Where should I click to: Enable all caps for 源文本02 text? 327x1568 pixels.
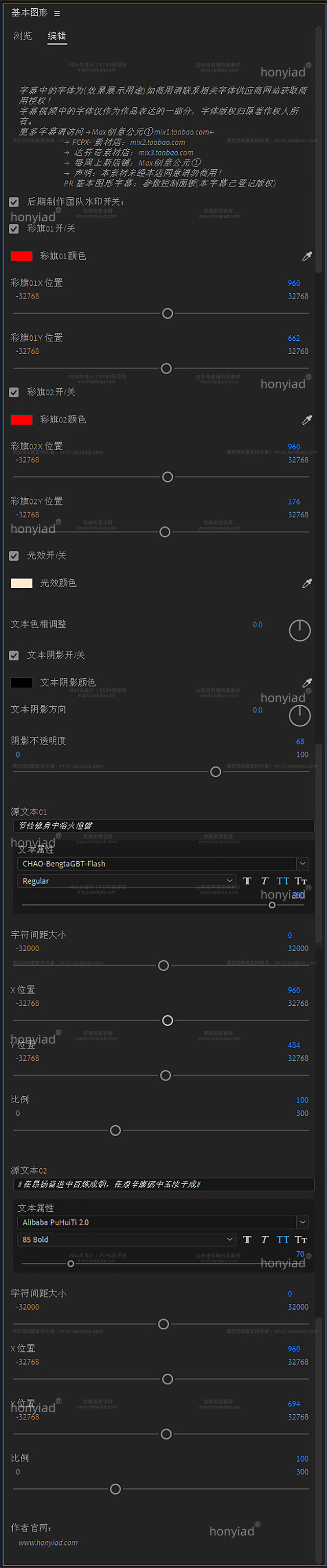pos(283,1239)
